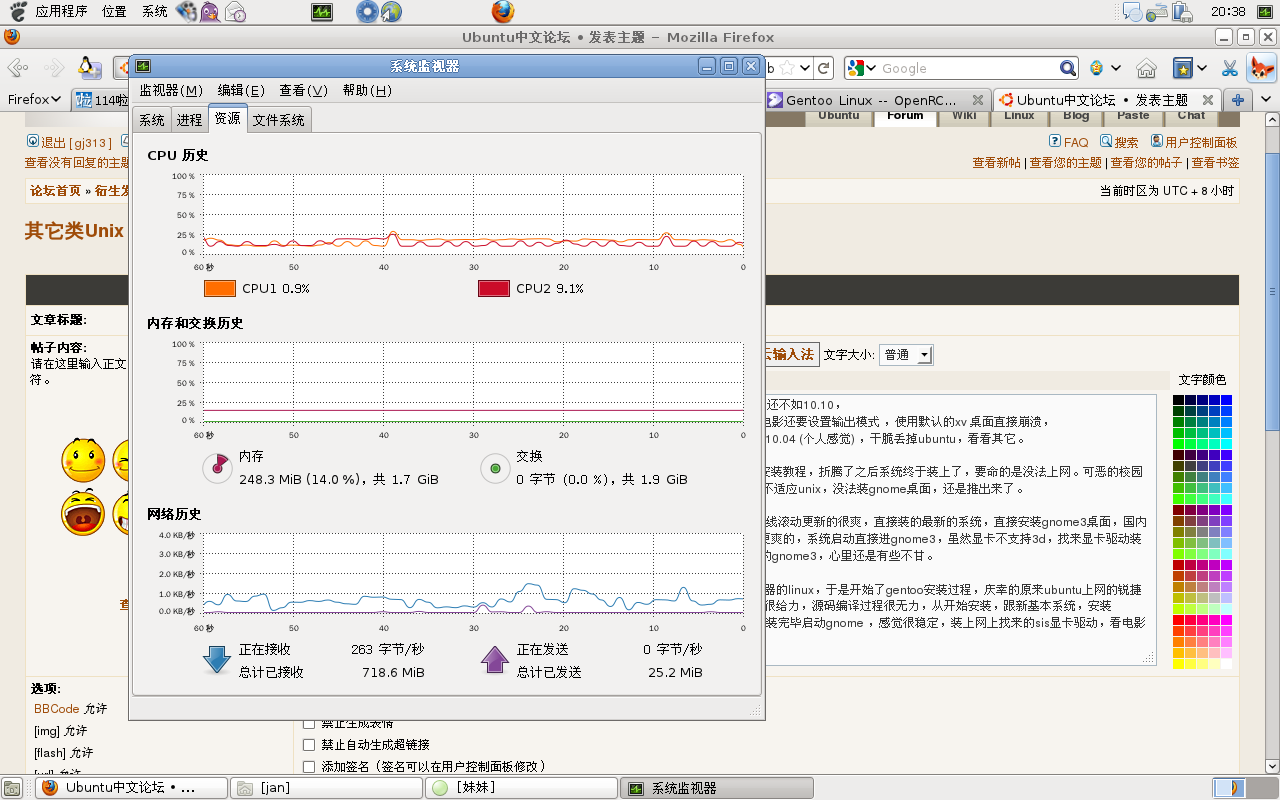Go forward in Firefox navigation
The width and height of the screenshot is (1280, 800).
click(x=53, y=68)
